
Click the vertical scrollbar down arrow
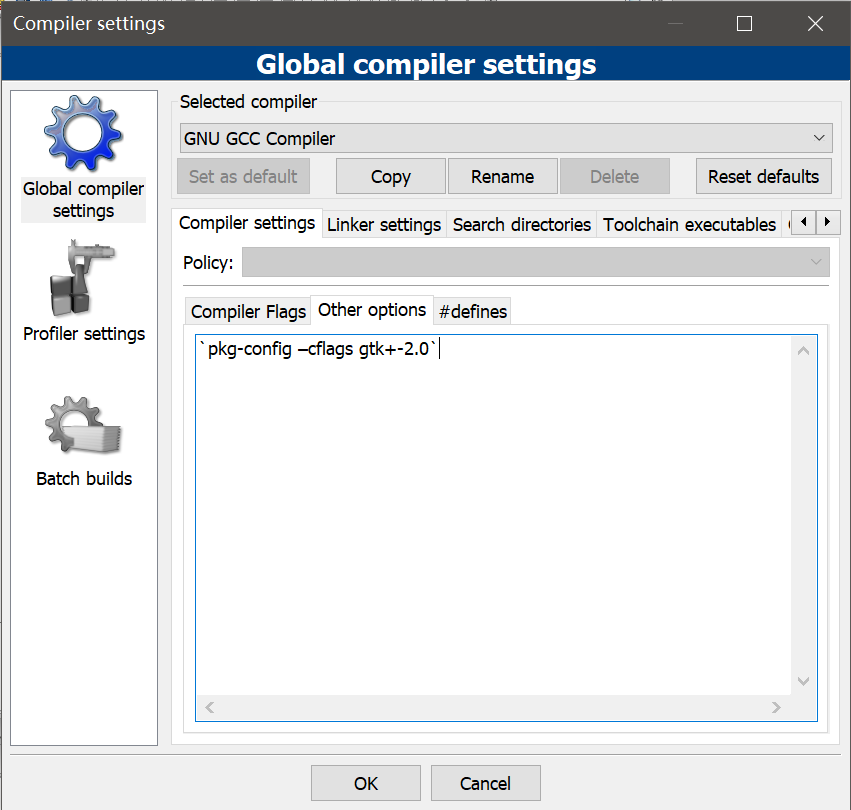tap(803, 681)
